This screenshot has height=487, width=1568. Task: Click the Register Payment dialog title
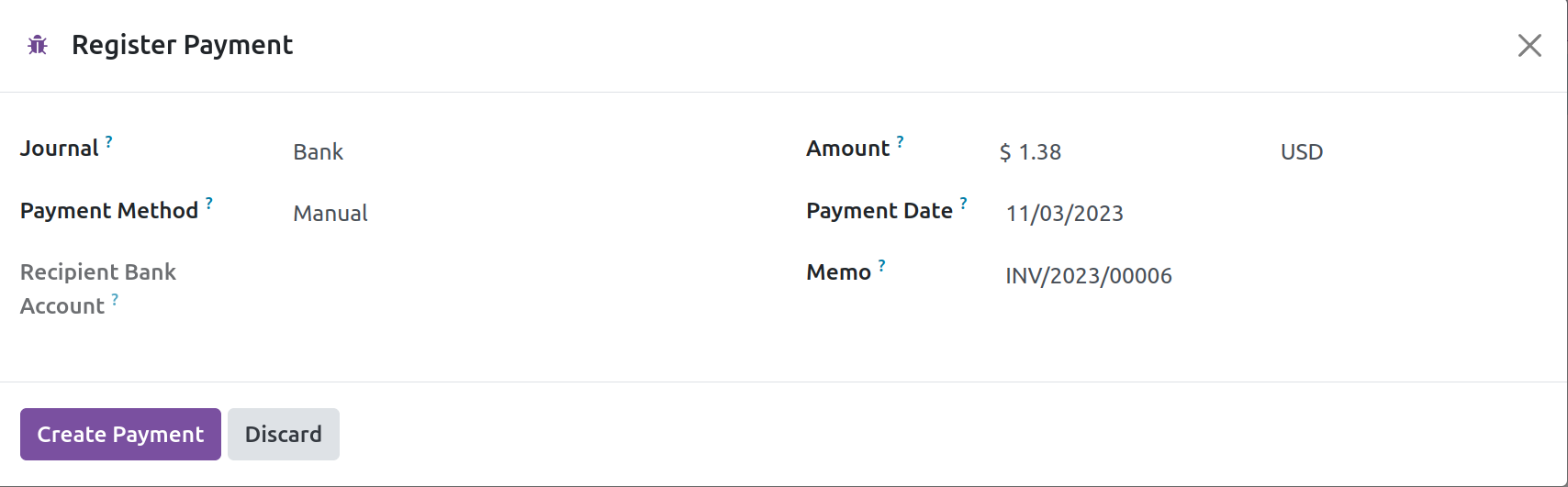point(182,45)
